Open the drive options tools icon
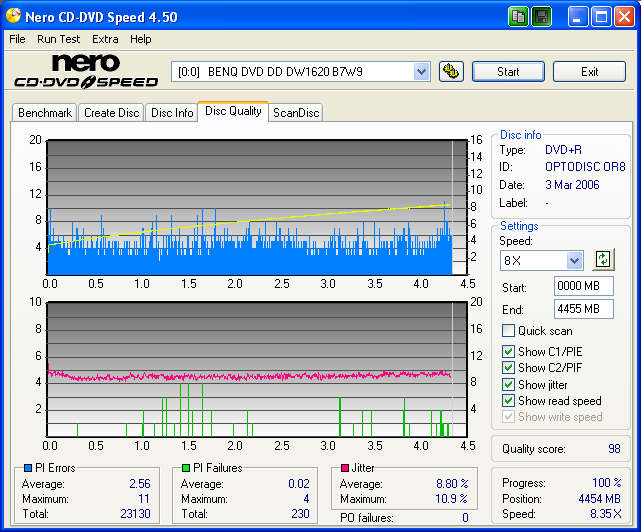This screenshot has height=532, width=641. [451, 72]
